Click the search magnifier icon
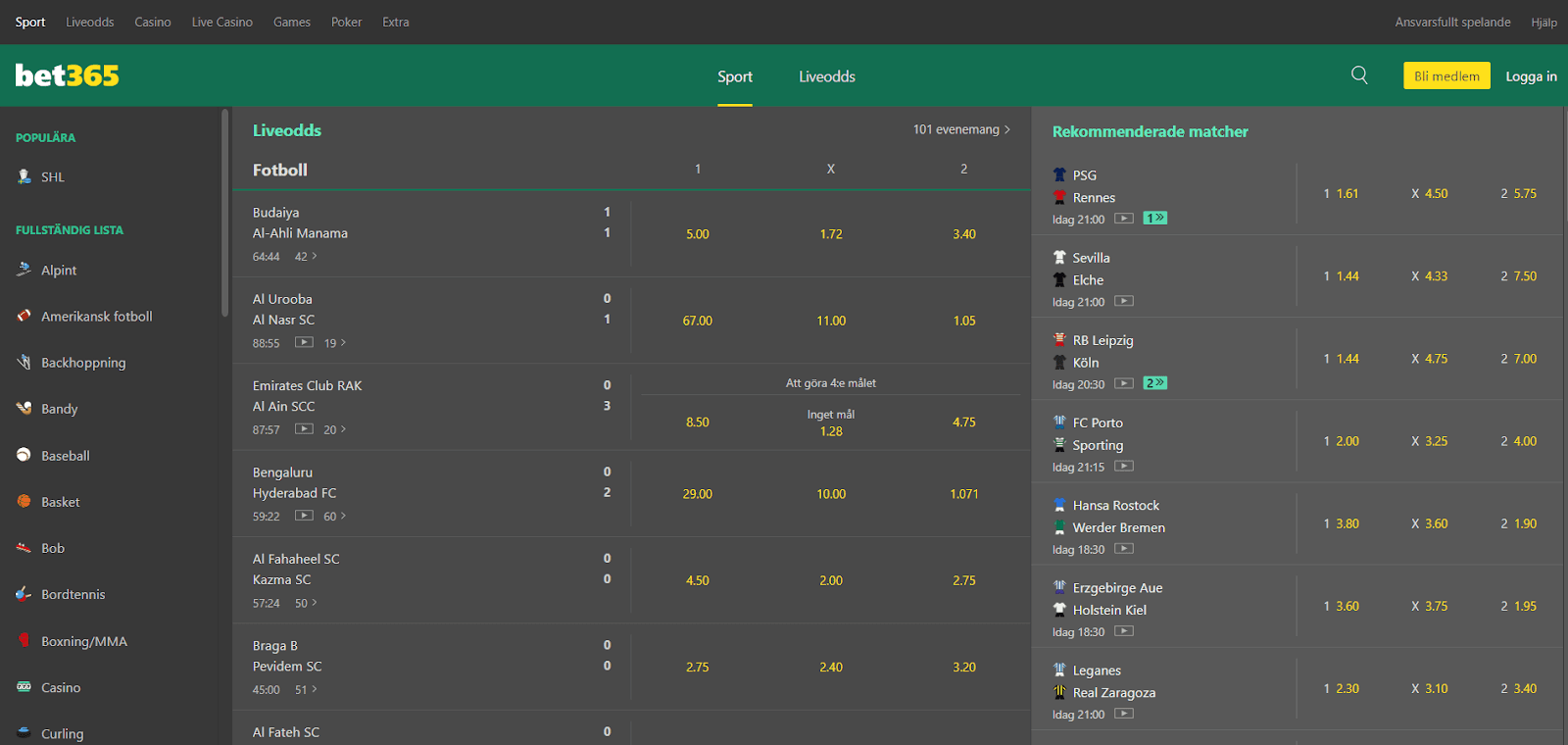The image size is (1568, 745). pos(1359,75)
